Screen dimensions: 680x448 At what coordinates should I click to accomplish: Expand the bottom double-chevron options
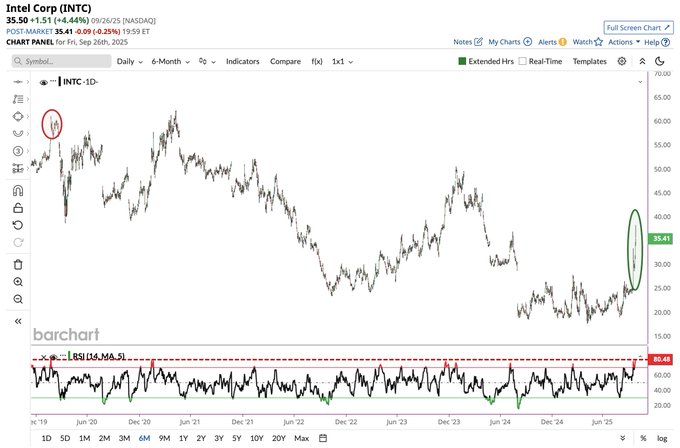(623, 438)
